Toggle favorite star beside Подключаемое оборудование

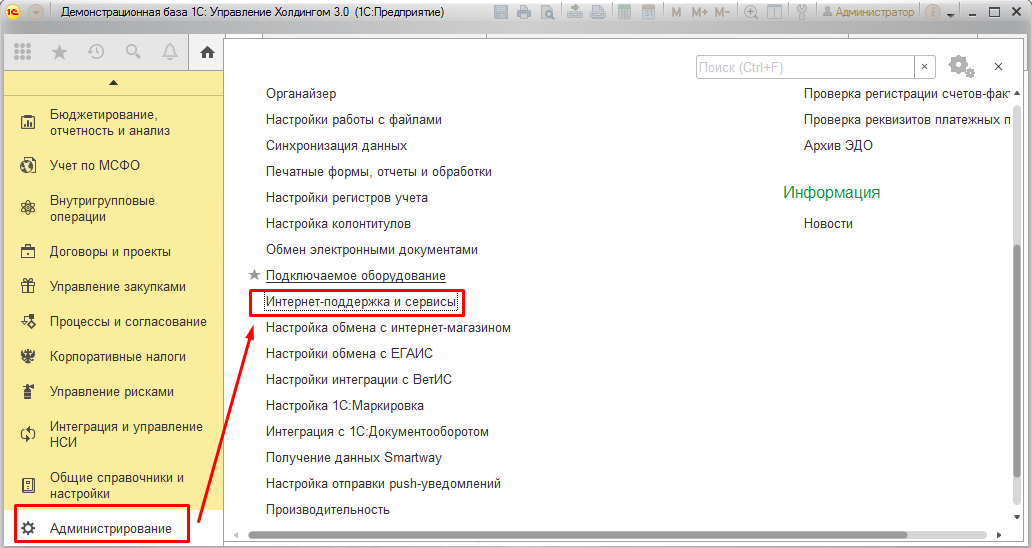coord(254,275)
